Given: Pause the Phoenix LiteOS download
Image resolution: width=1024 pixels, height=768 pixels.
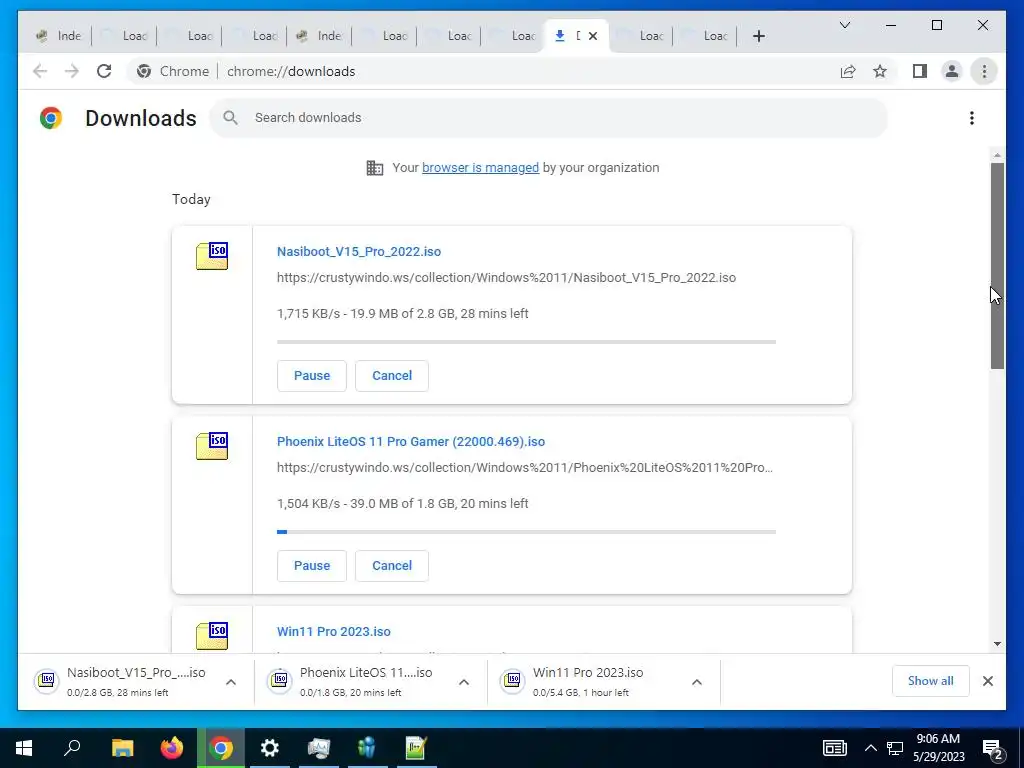Looking at the screenshot, I should click(x=312, y=566).
